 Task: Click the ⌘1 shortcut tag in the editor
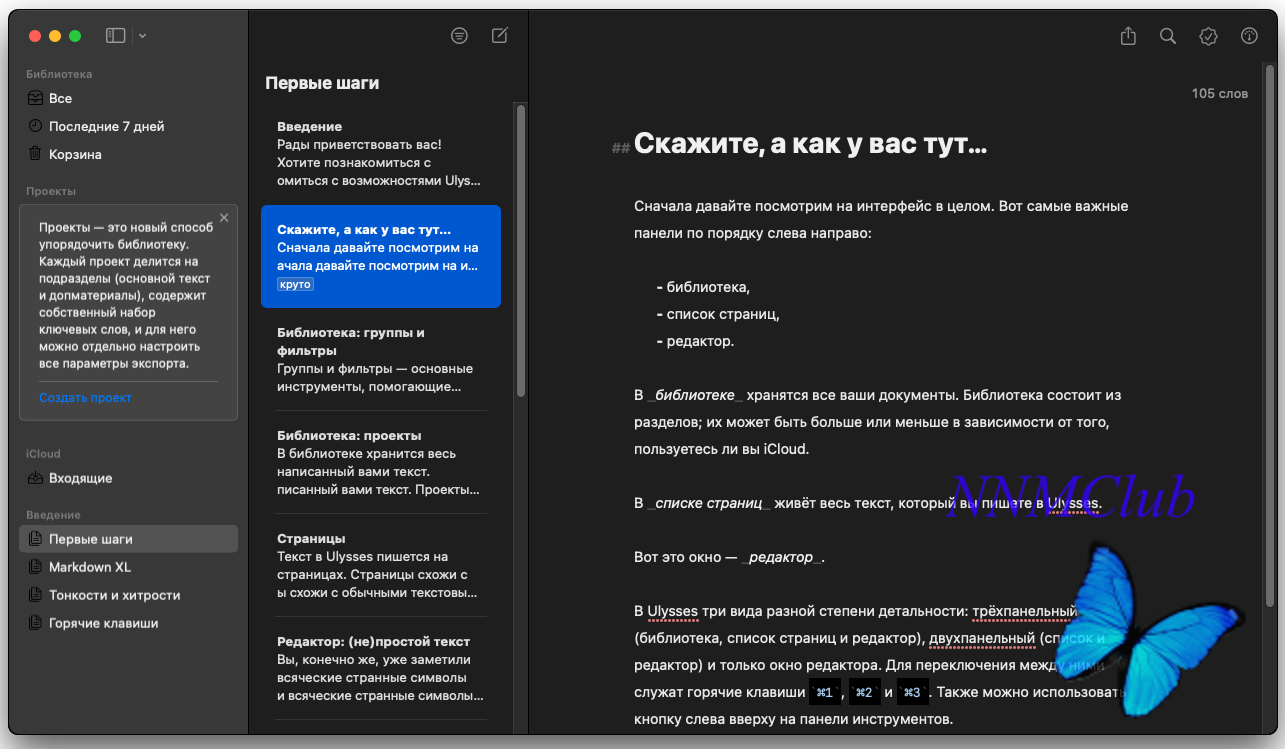coord(825,692)
